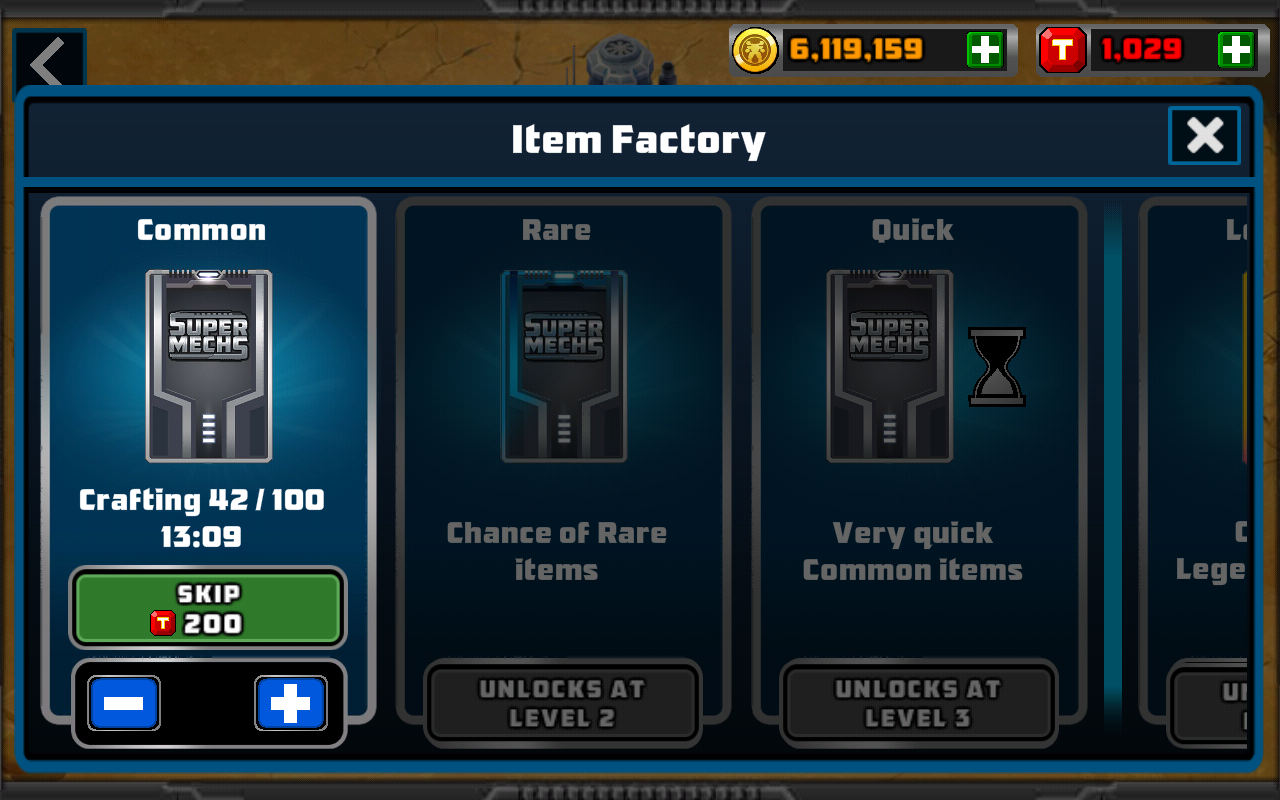
Task: Click the hourglass icon on Quick
Action: point(997,366)
